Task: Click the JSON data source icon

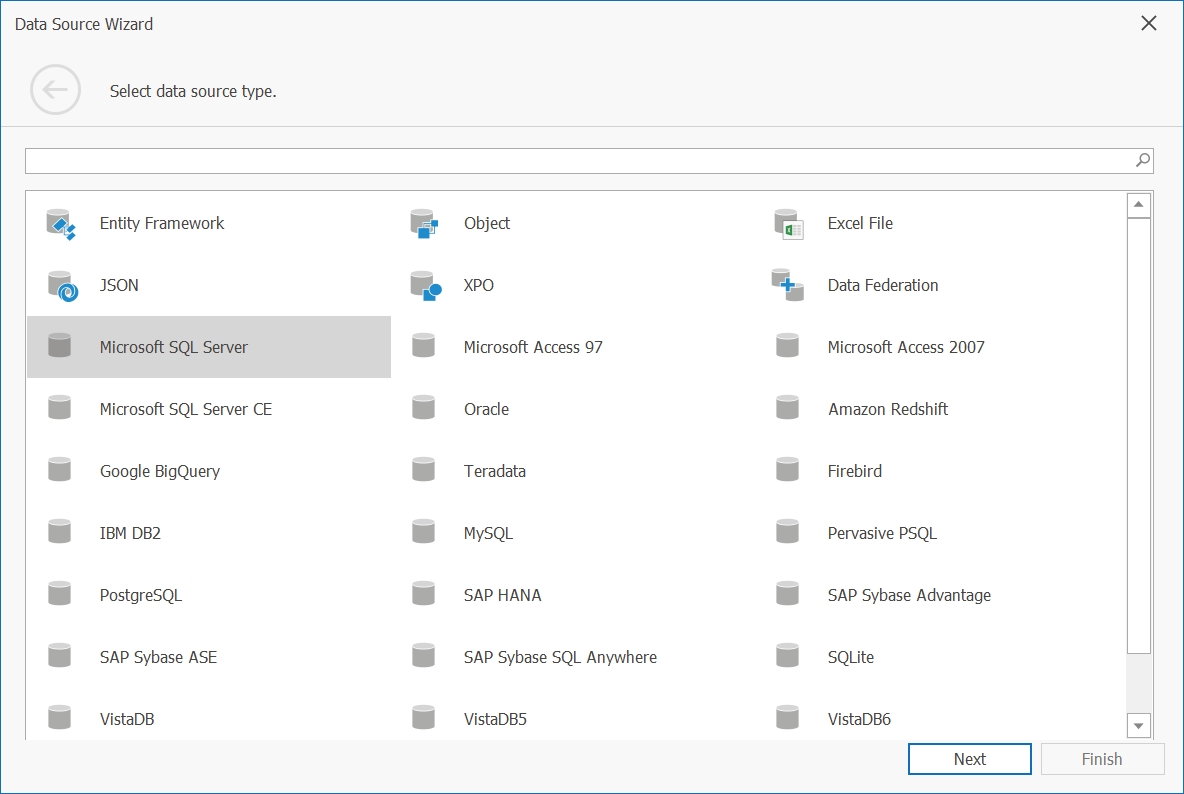Action: coord(62,286)
